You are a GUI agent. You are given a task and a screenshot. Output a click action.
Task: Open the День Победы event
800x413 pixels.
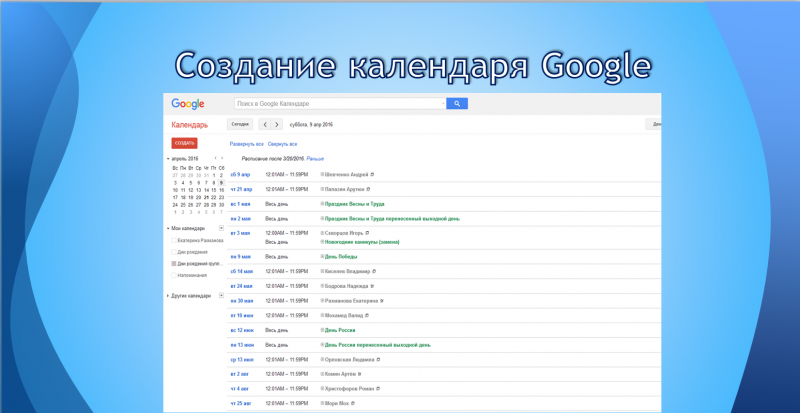tap(341, 257)
